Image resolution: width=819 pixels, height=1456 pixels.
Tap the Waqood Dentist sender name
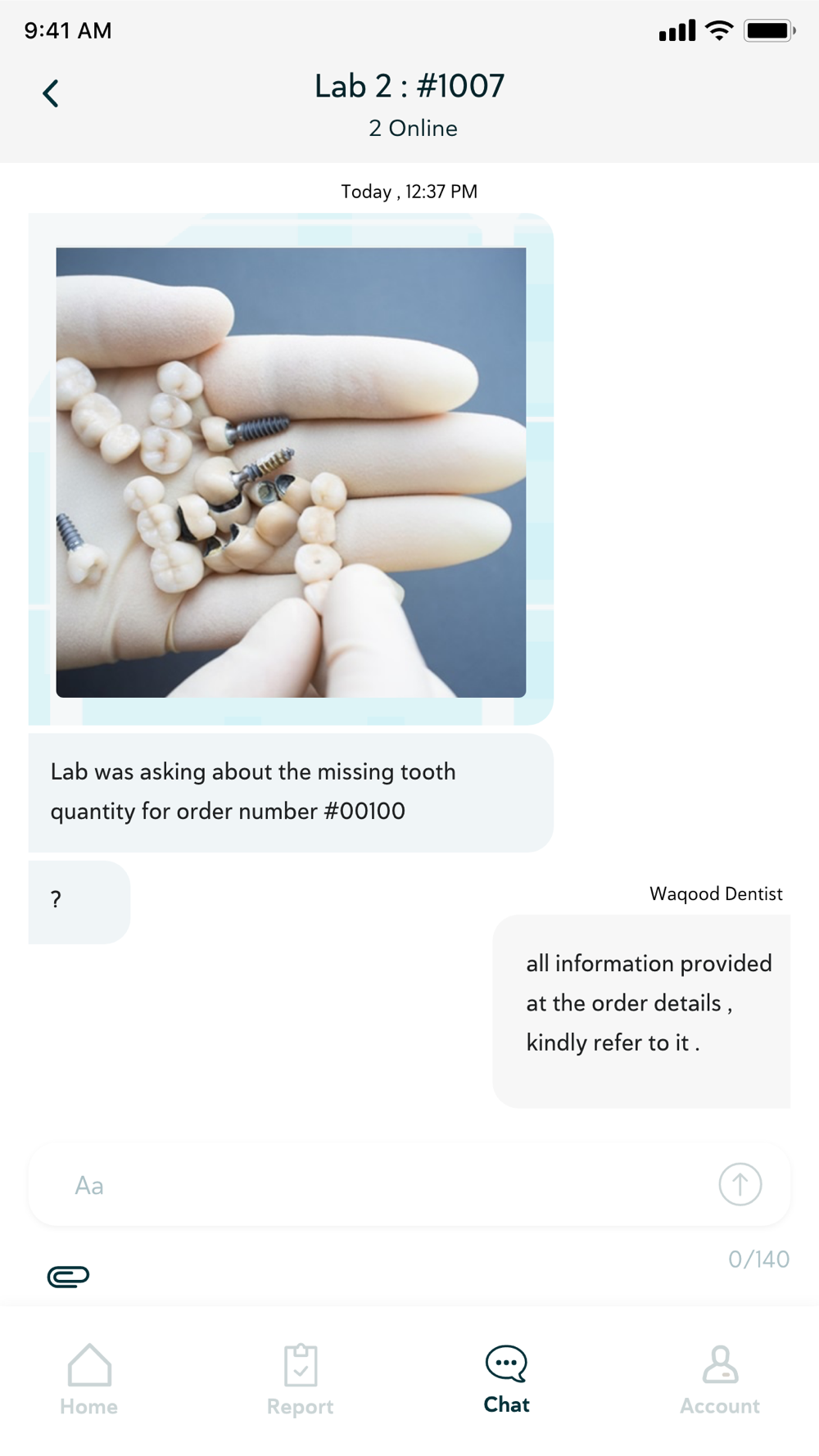(x=716, y=893)
